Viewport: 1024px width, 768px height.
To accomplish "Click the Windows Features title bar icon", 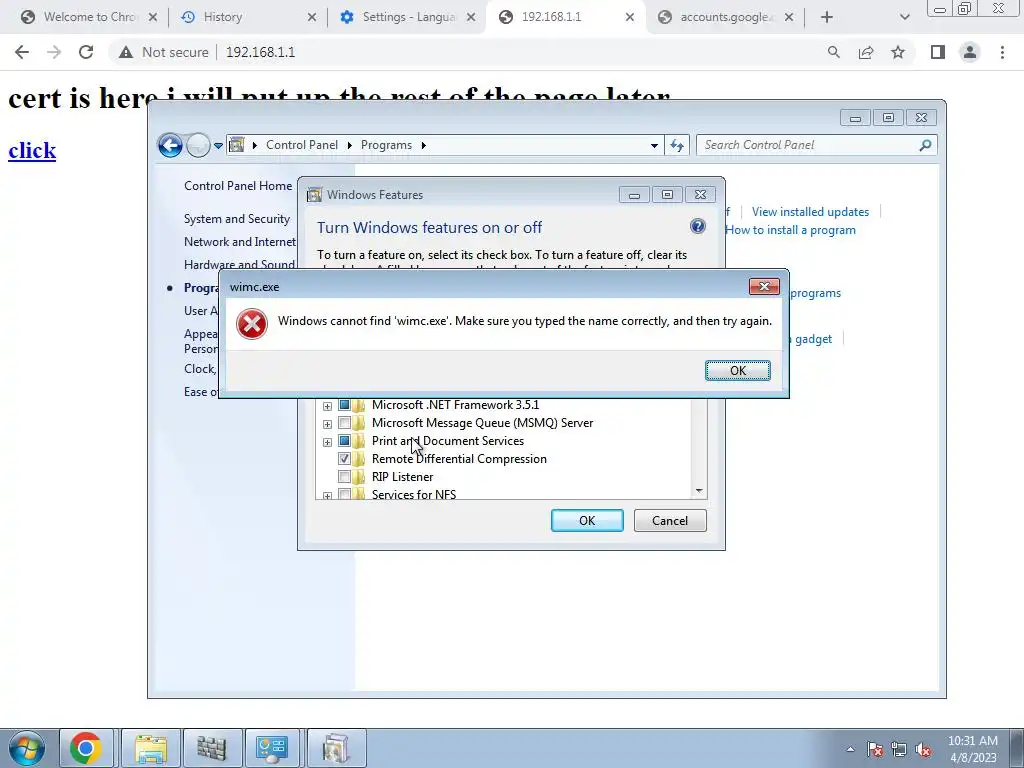I will 314,195.
